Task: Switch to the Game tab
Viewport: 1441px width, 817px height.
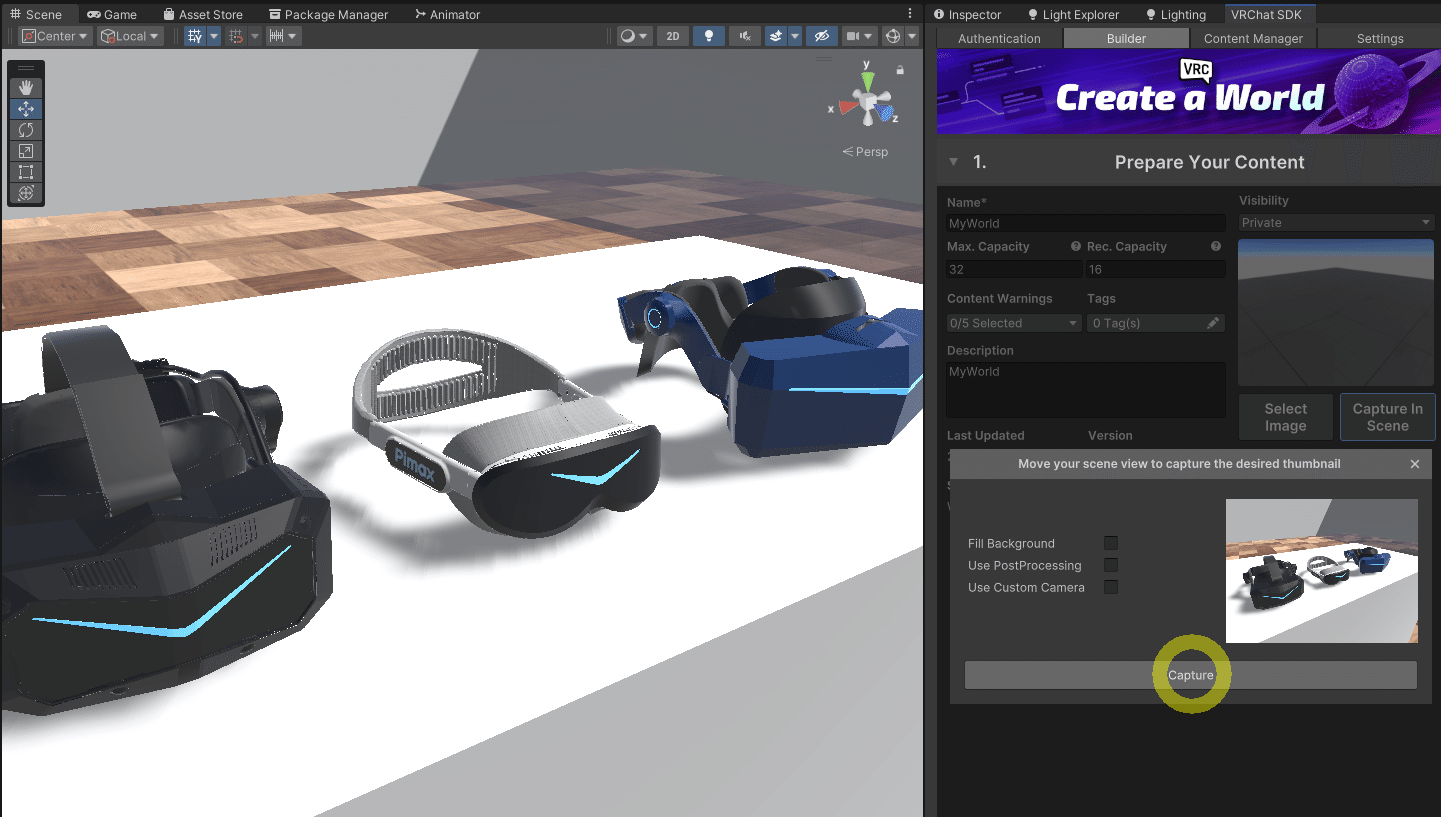Action: (111, 15)
